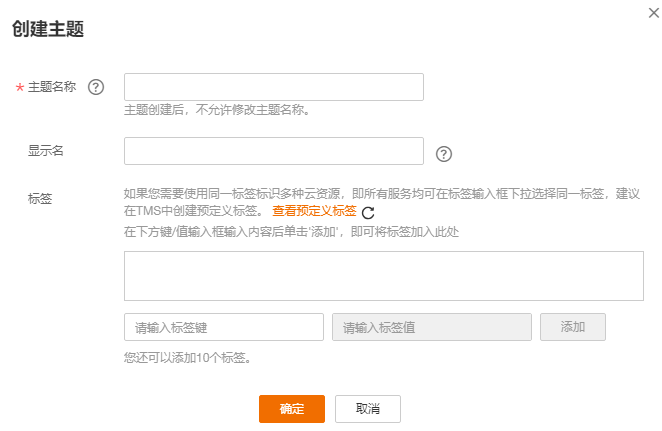Viewport: 662px width, 431px height.
Task: Click the help icon after 显示名 field
Action: (445, 154)
